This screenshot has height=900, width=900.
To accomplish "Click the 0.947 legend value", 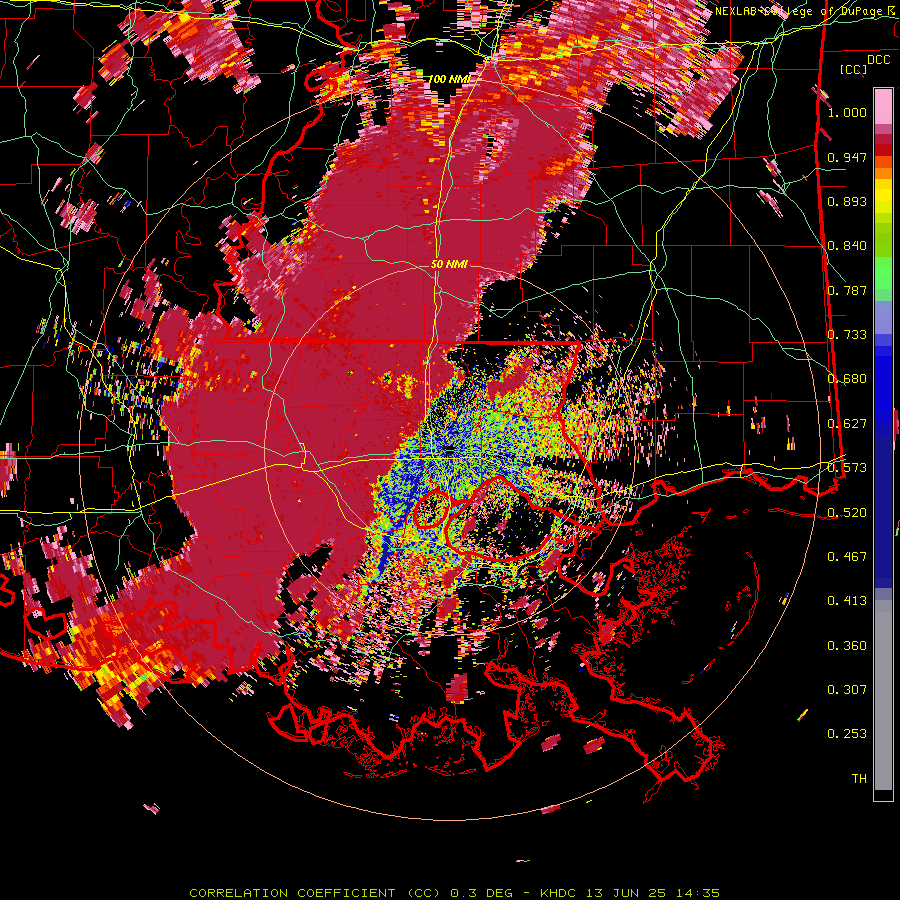I will tap(847, 157).
